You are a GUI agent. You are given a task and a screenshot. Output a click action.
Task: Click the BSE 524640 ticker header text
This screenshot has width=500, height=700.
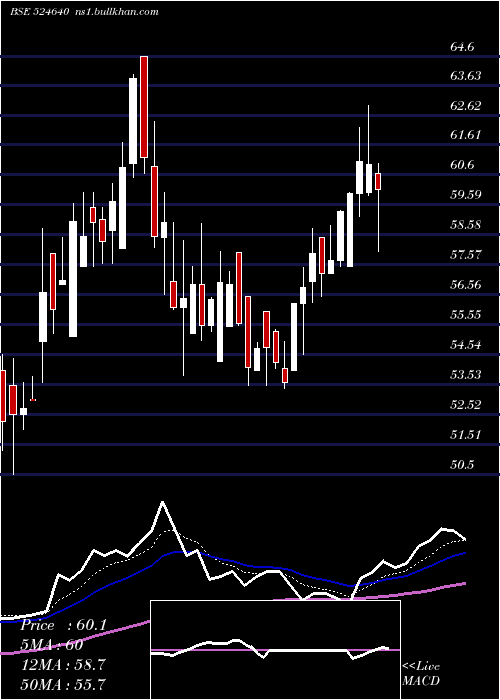(x=39, y=12)
